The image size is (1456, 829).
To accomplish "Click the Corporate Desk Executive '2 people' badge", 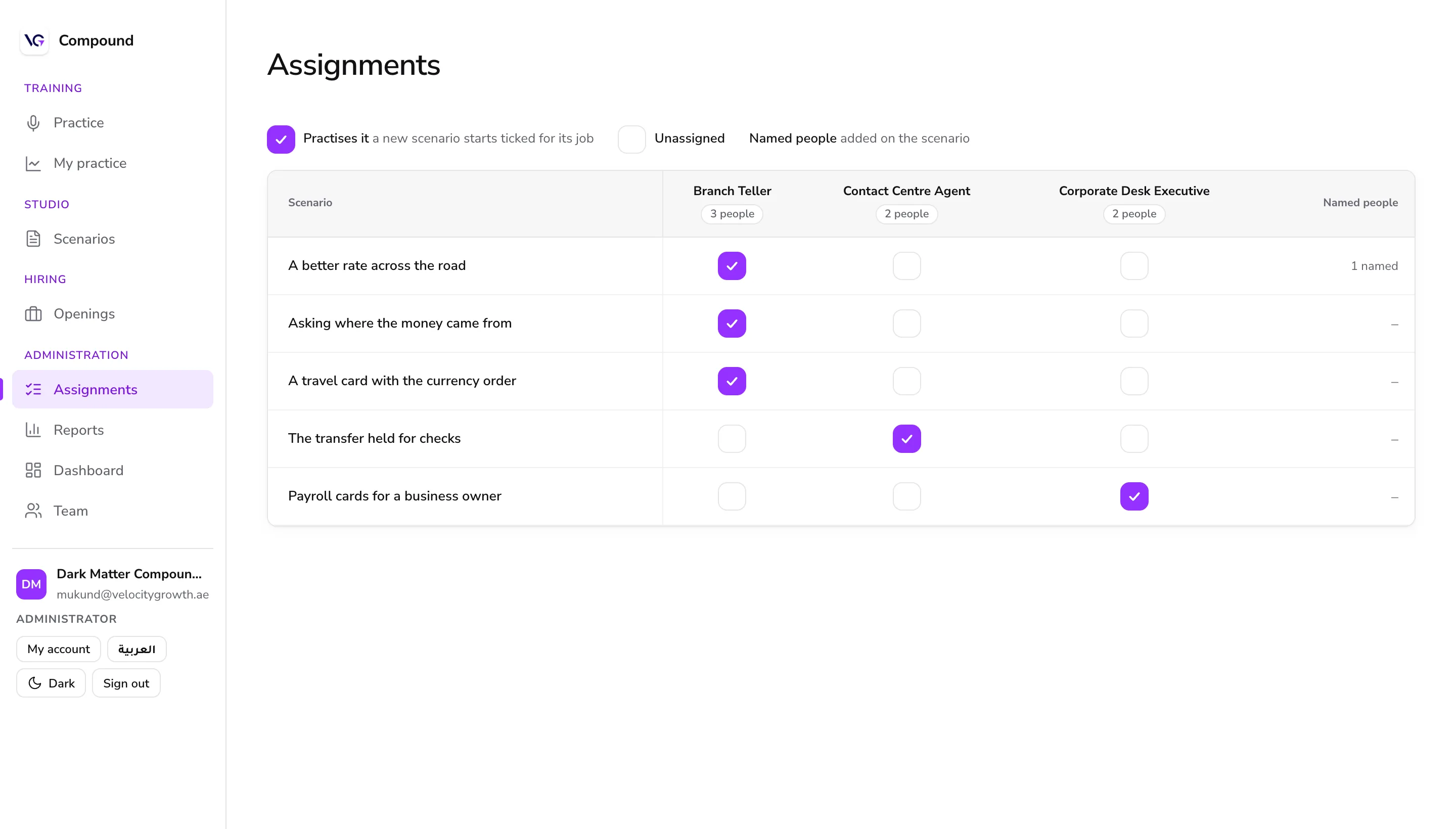I will click(1134, 214).
